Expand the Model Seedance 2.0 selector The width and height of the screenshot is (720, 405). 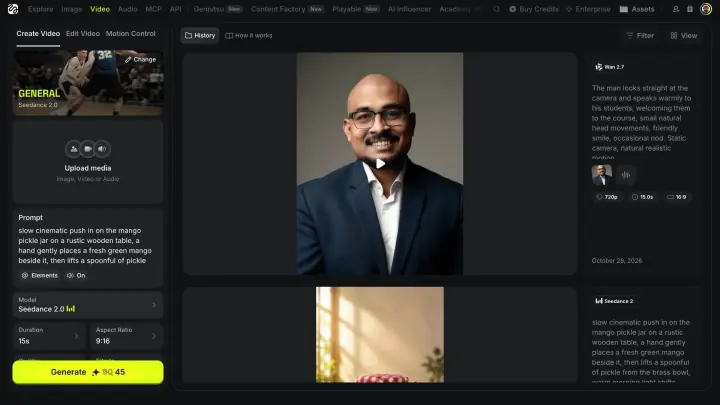[88, 305]
